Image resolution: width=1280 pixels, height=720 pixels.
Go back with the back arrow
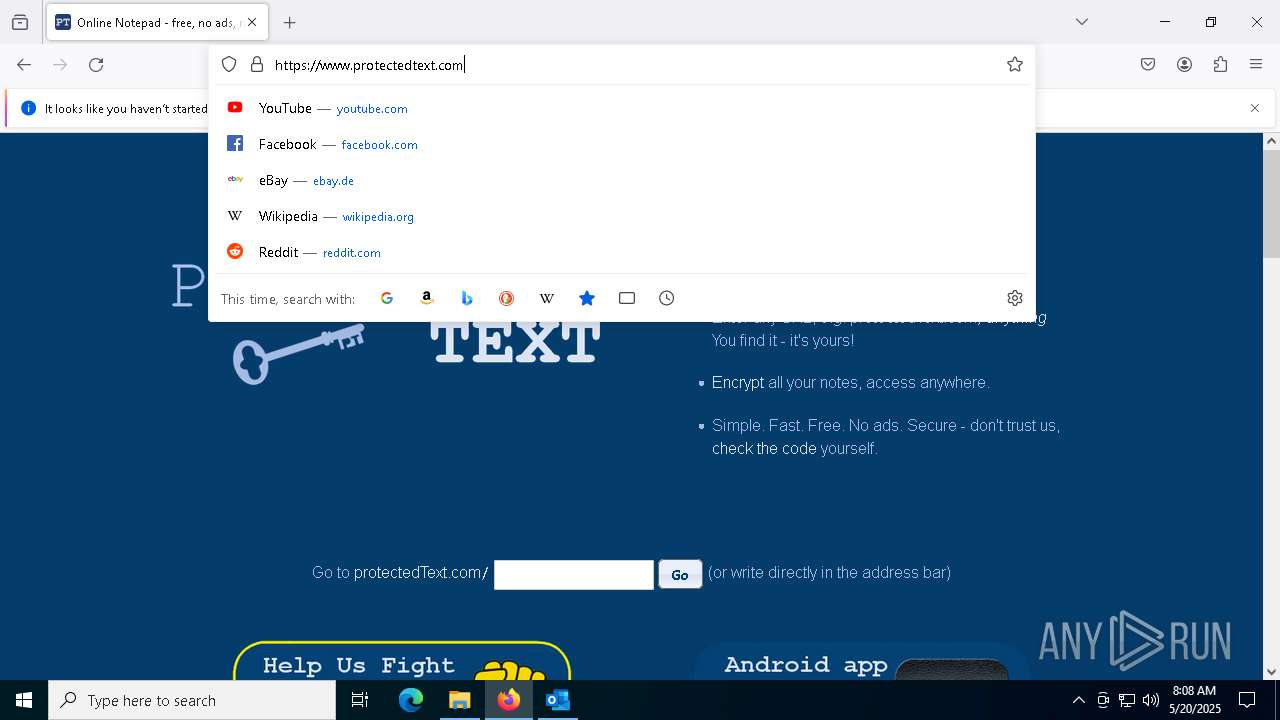tap(24, 65)
